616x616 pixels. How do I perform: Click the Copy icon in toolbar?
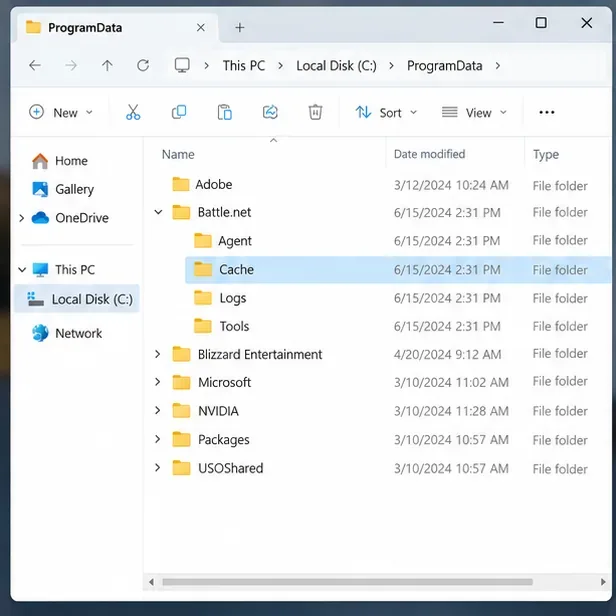[179, 112]
